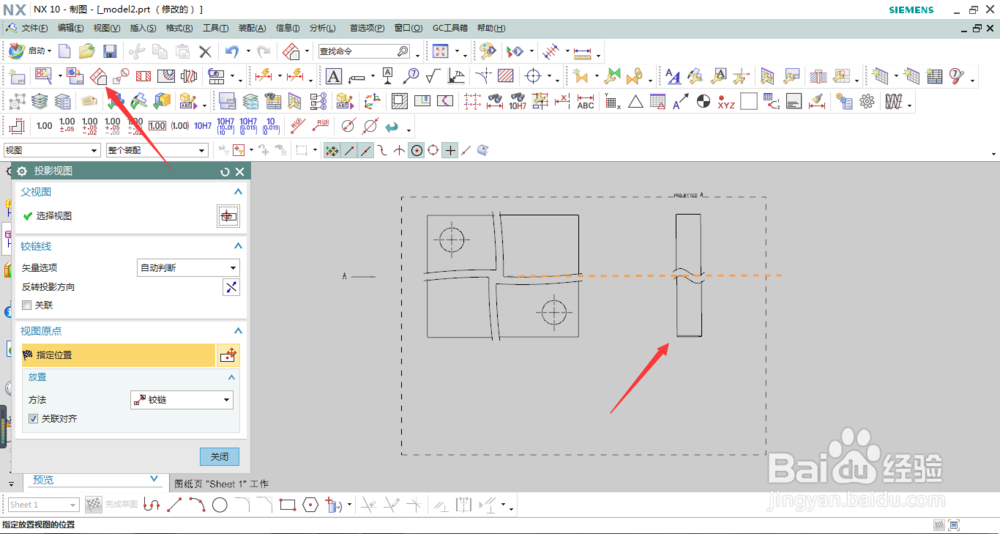Open the Detail View tool

pos(121,77)
